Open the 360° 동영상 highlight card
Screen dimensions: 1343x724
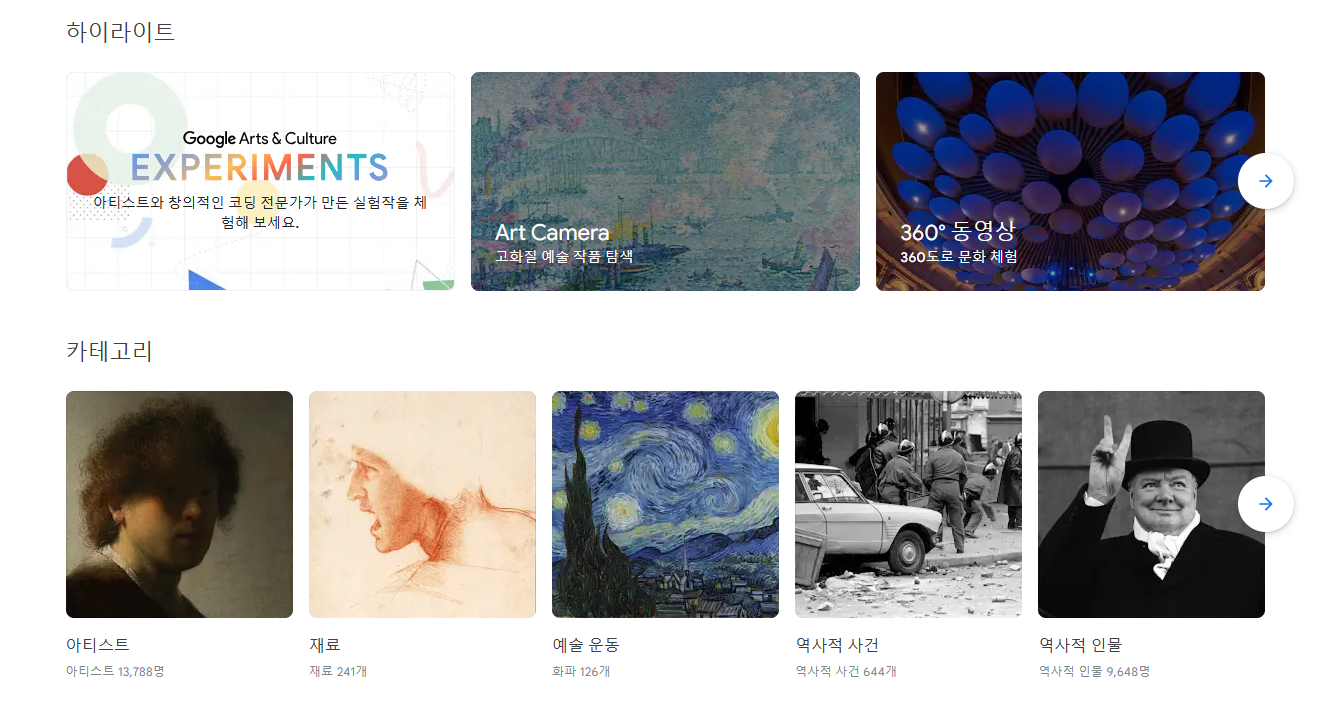pos(1070,181)
